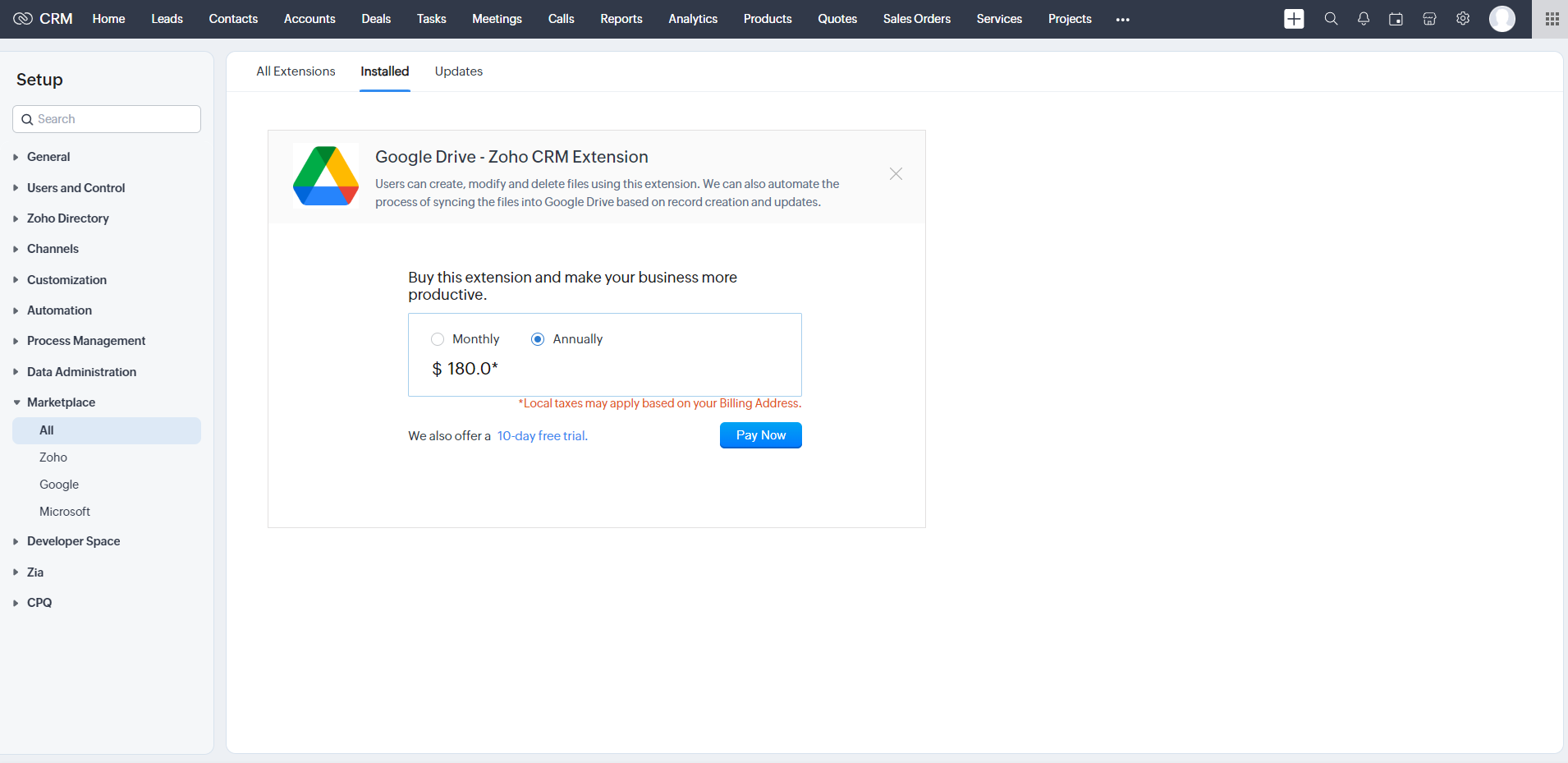1568x763 pixels.
Task: Open the Analytics module
Action: coord(693,19)
